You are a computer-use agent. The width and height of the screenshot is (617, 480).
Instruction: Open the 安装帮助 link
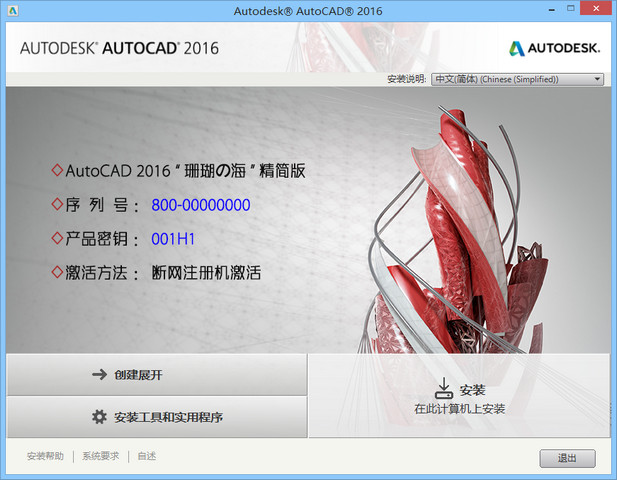(x=45, y=456)
